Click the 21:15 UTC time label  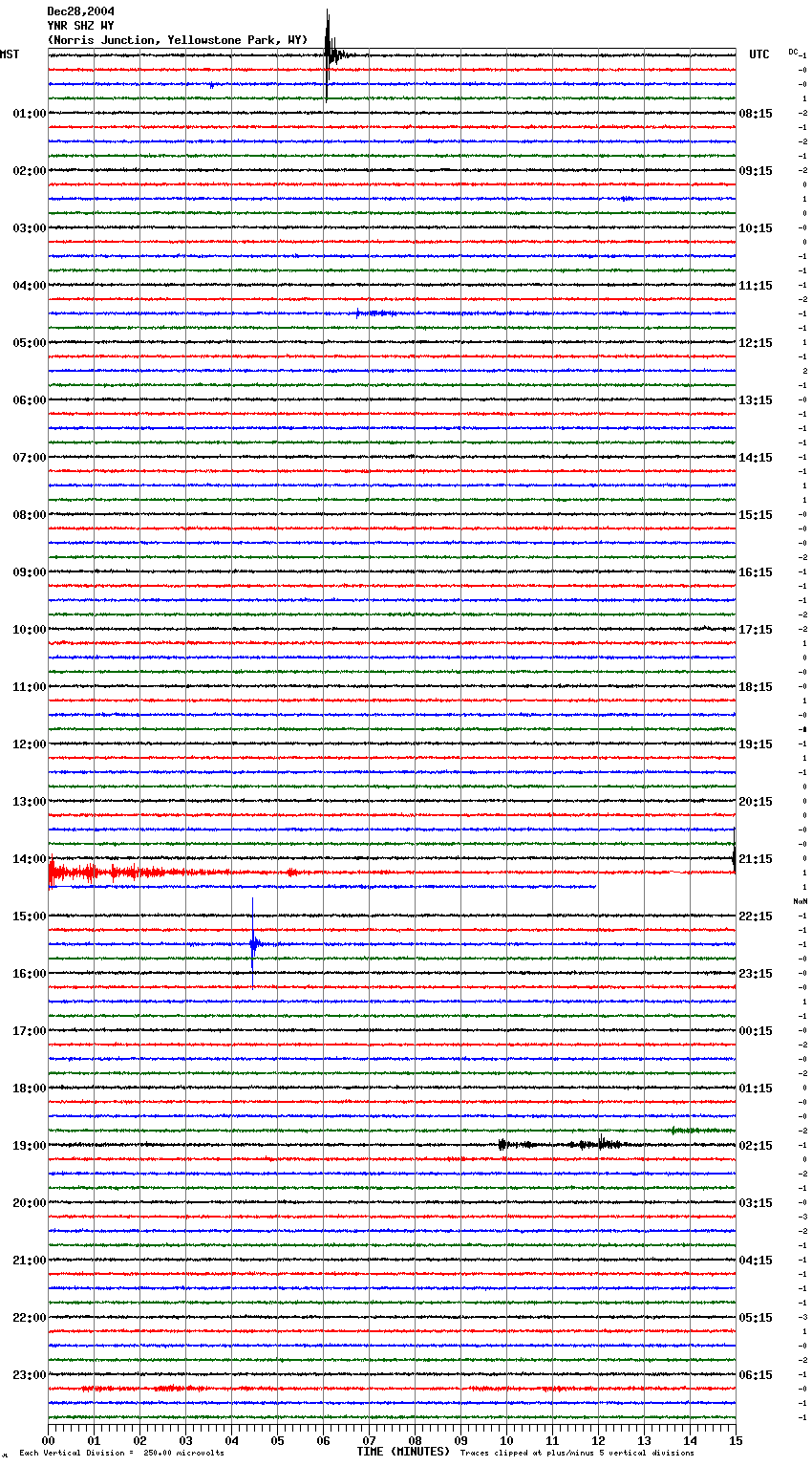756,859
